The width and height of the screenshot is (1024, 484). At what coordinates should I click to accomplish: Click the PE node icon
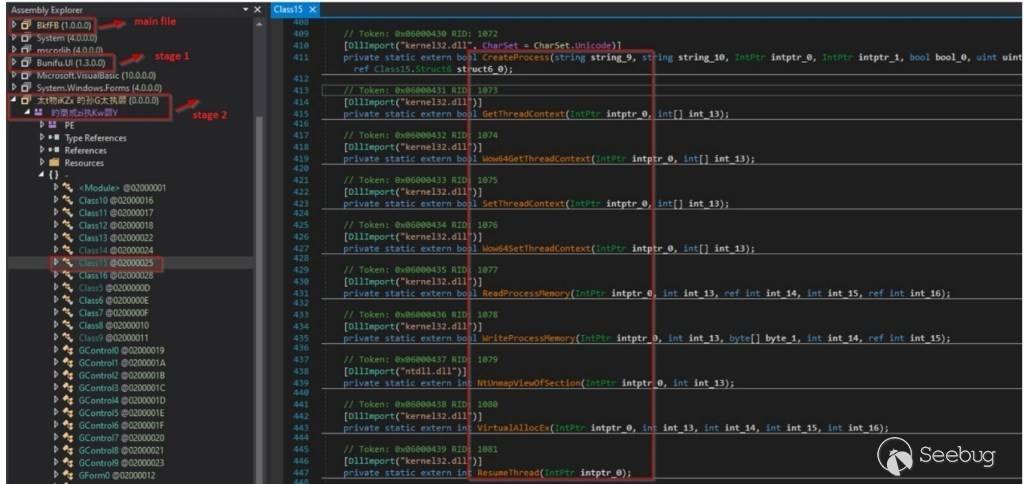coord(53,125)
